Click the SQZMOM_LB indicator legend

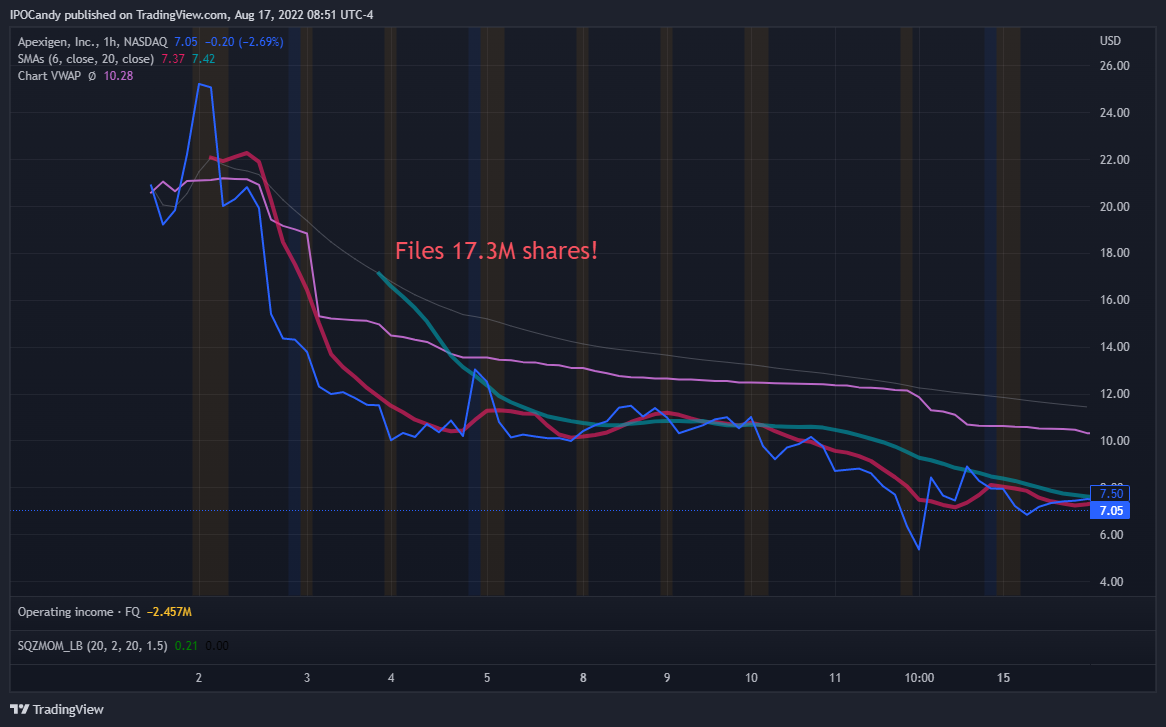[x=92, y=646]
